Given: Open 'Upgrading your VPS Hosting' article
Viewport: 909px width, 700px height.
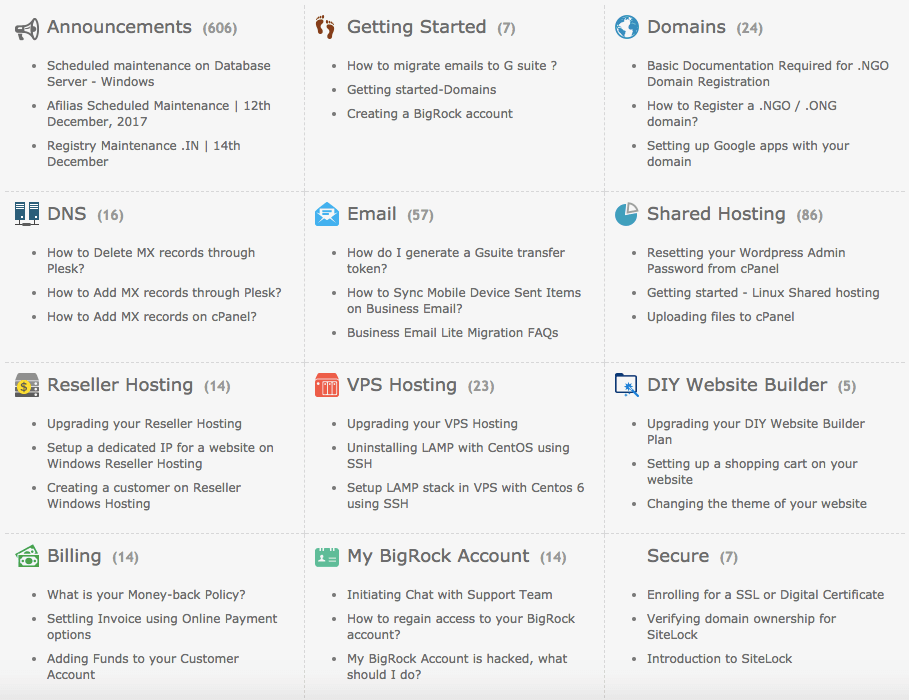Looking at the screenshot, I should (432, 424).
